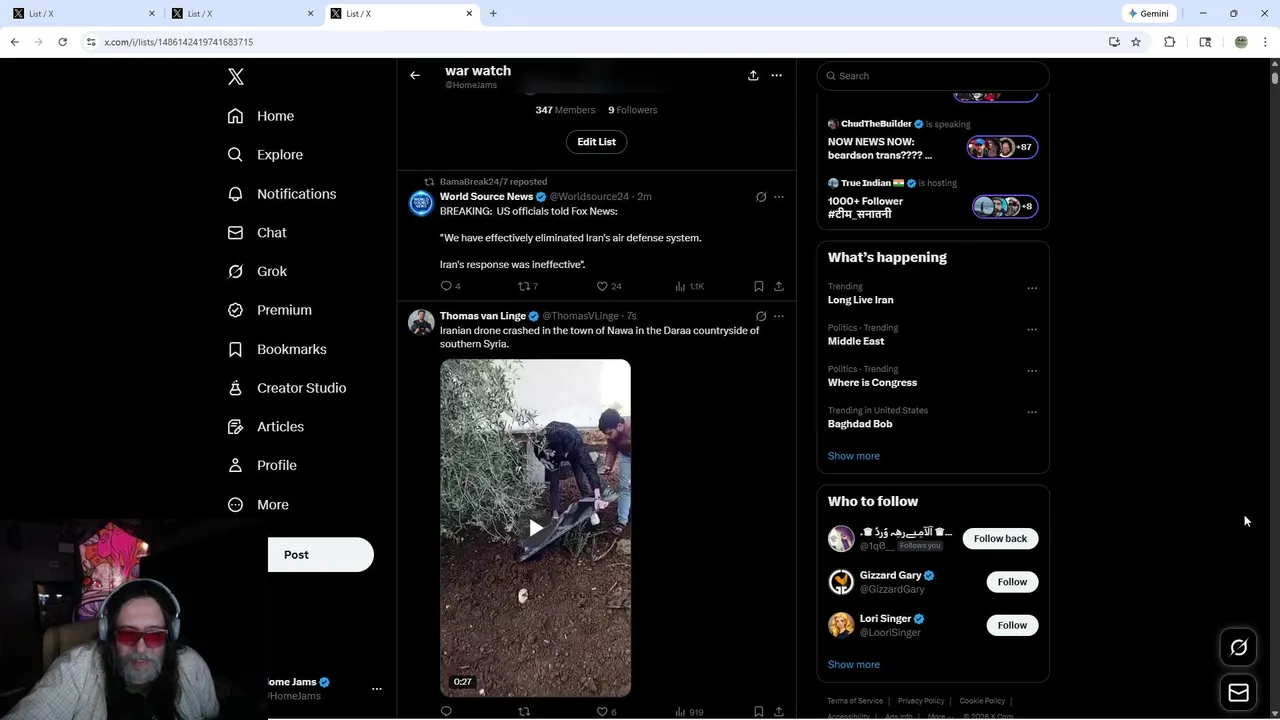Viewport: 1280px width, 720px height.
Task: Open Notifications in the sidebar
Action: [x=282, y=194]
